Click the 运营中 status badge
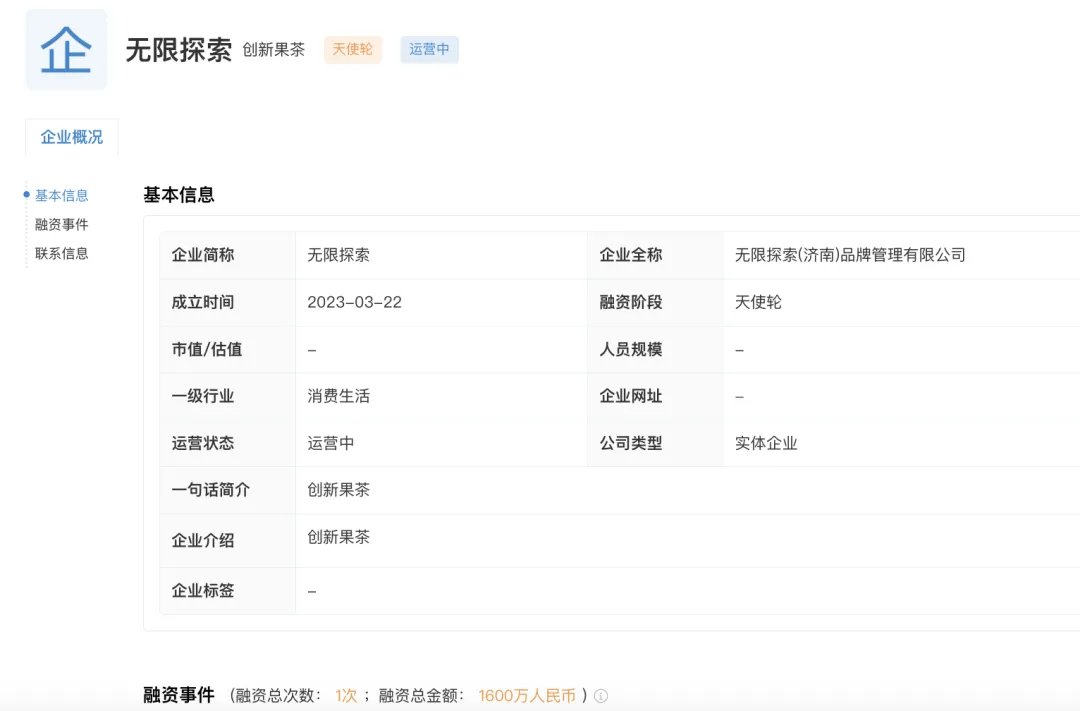Image resolution: width=1080 pixels, height=711 pixels. click(x=429, y=49)
